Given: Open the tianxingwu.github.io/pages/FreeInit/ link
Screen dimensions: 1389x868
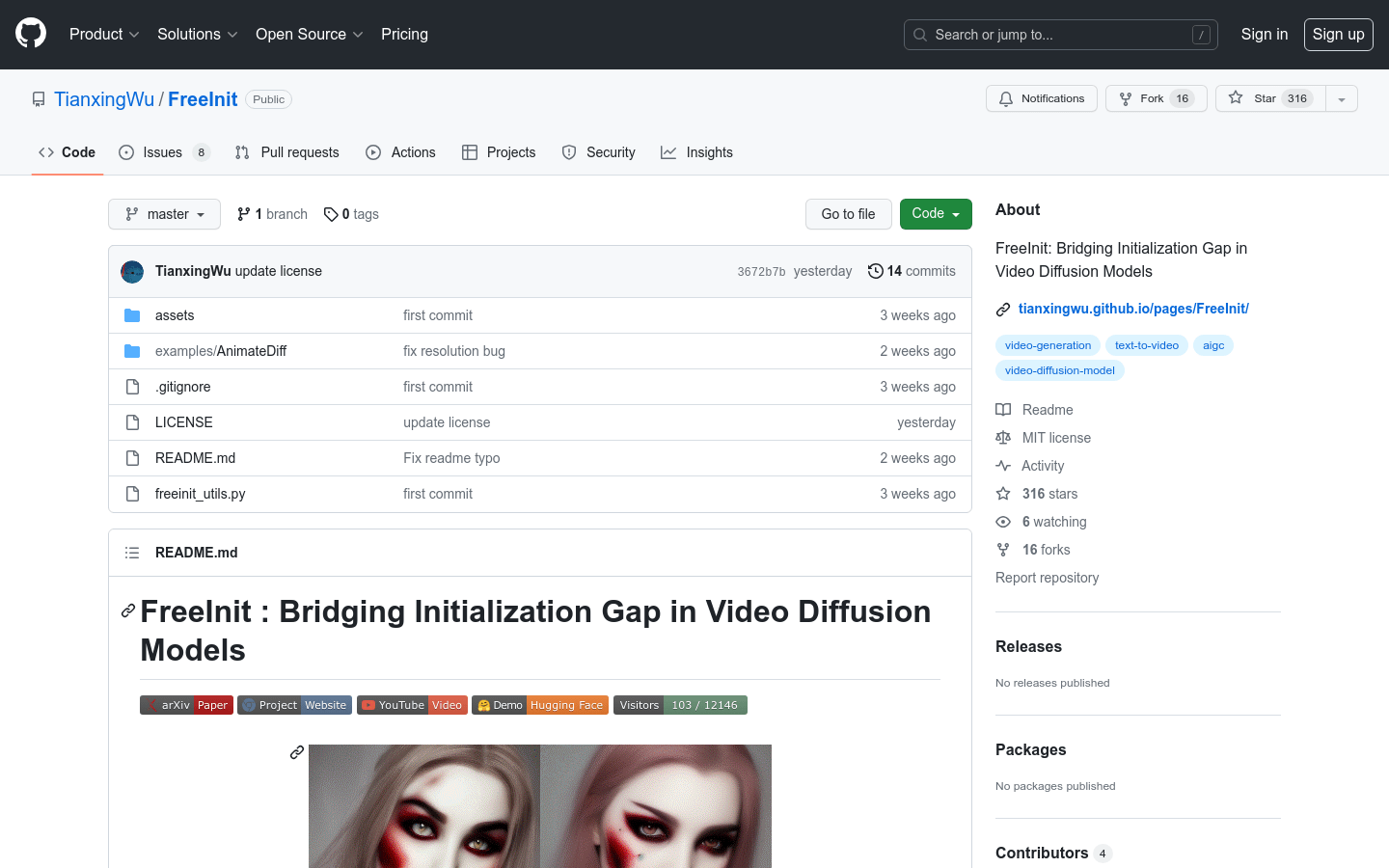Looking at the screenshot, I should (x=1133, y=309).
